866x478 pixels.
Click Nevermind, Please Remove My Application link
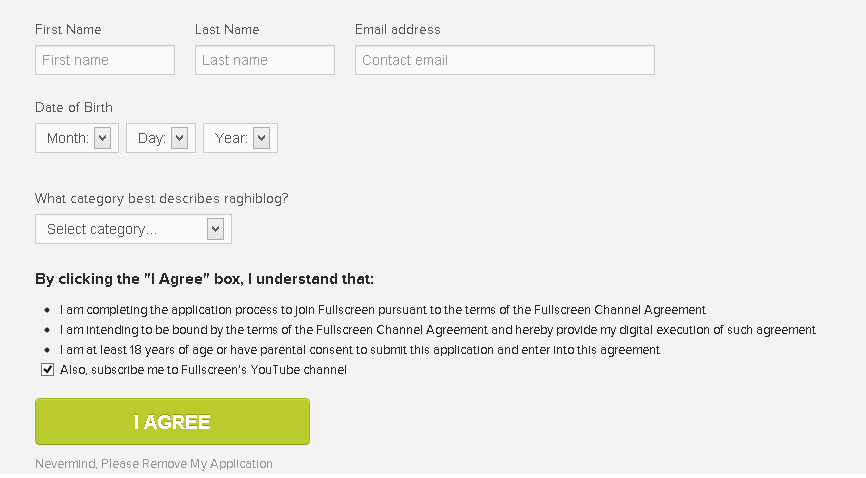[x=154, y=464]
